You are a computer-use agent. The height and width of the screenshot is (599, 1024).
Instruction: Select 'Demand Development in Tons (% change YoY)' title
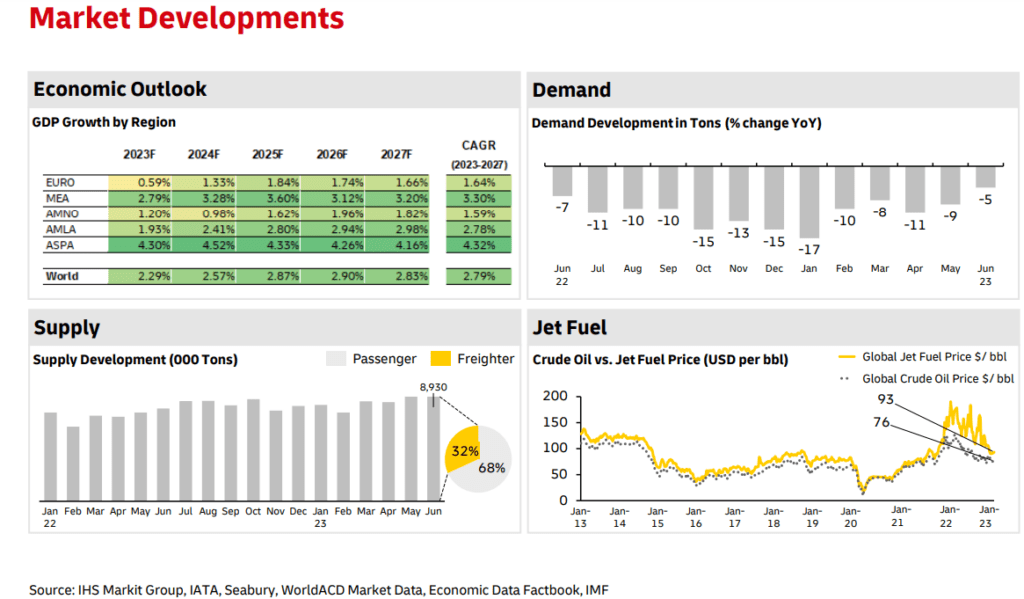677,123
